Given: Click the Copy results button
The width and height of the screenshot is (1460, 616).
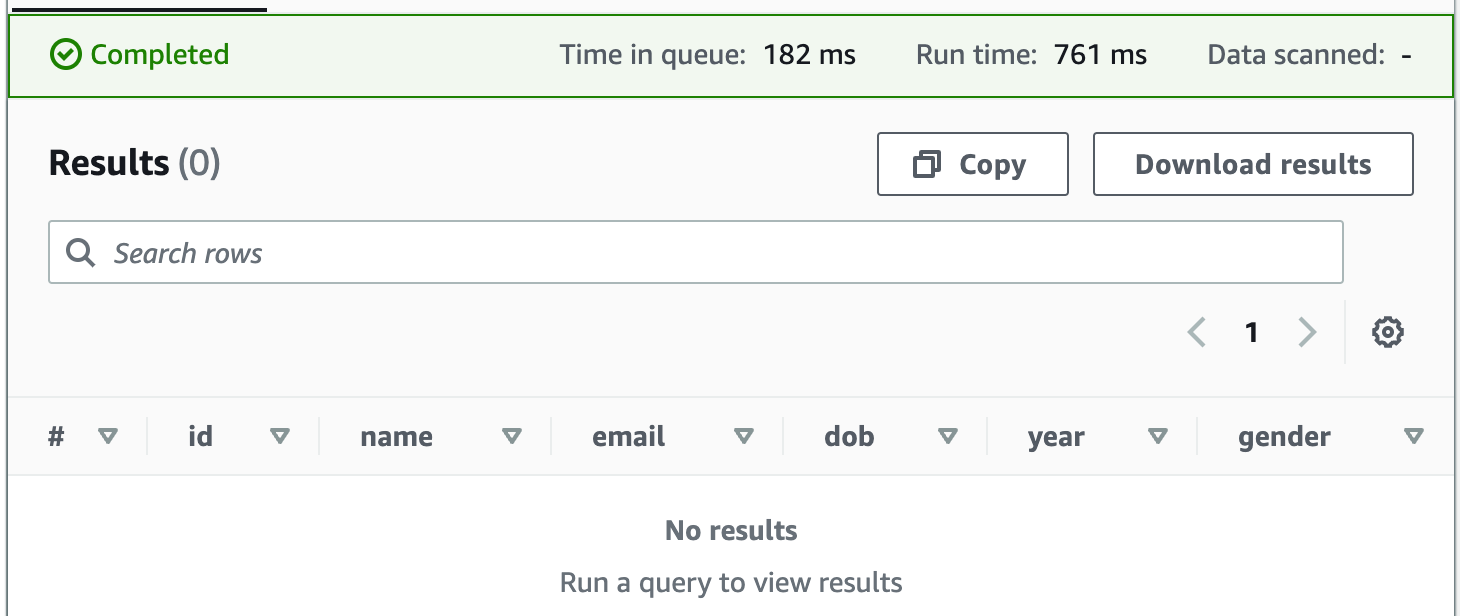Looking at the screenshot, I should [x=972, y=164].
